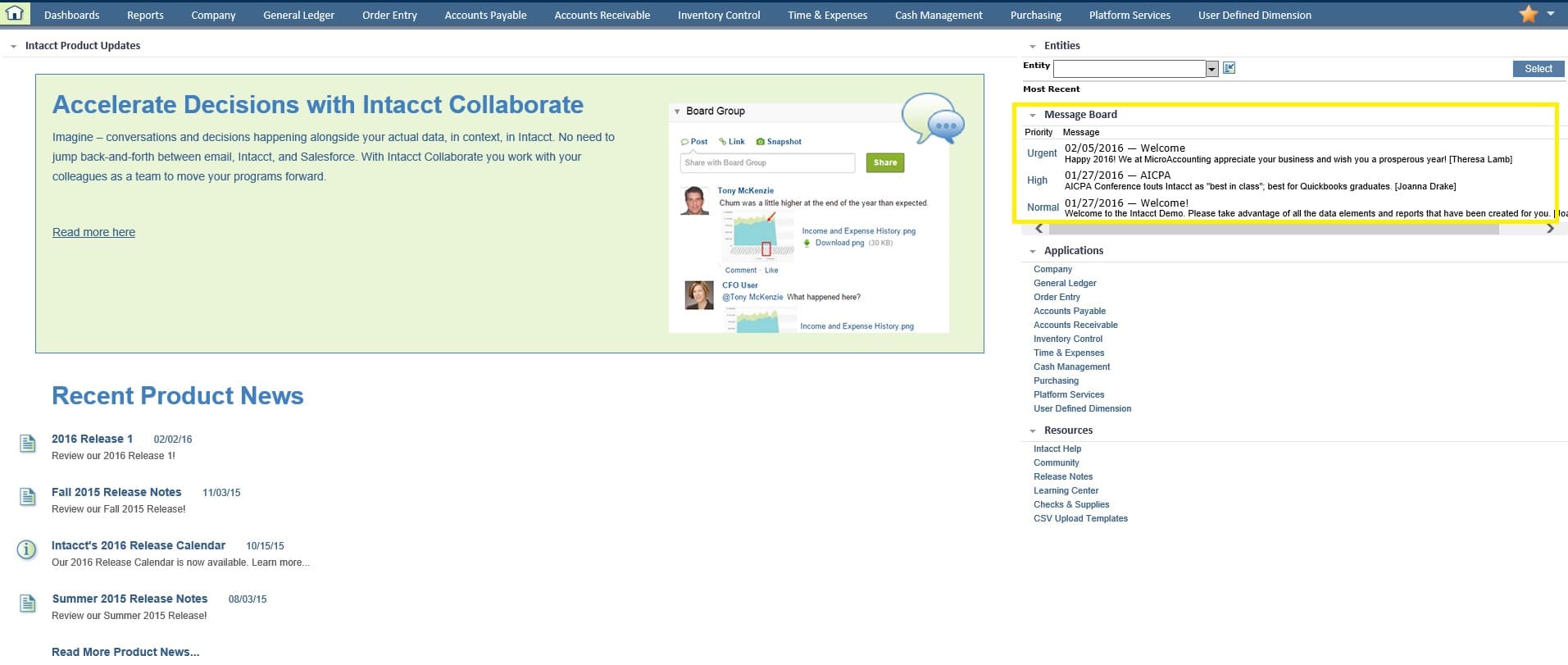Open the 2016 Release 1 news link
Screen dimensions: 1568x665
coord(92,439)
